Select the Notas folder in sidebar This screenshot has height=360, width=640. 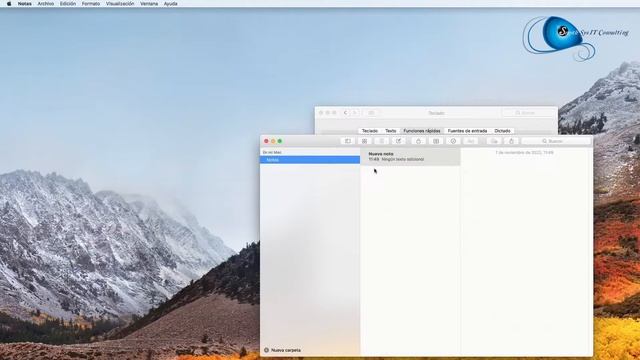tap(310, 160)
